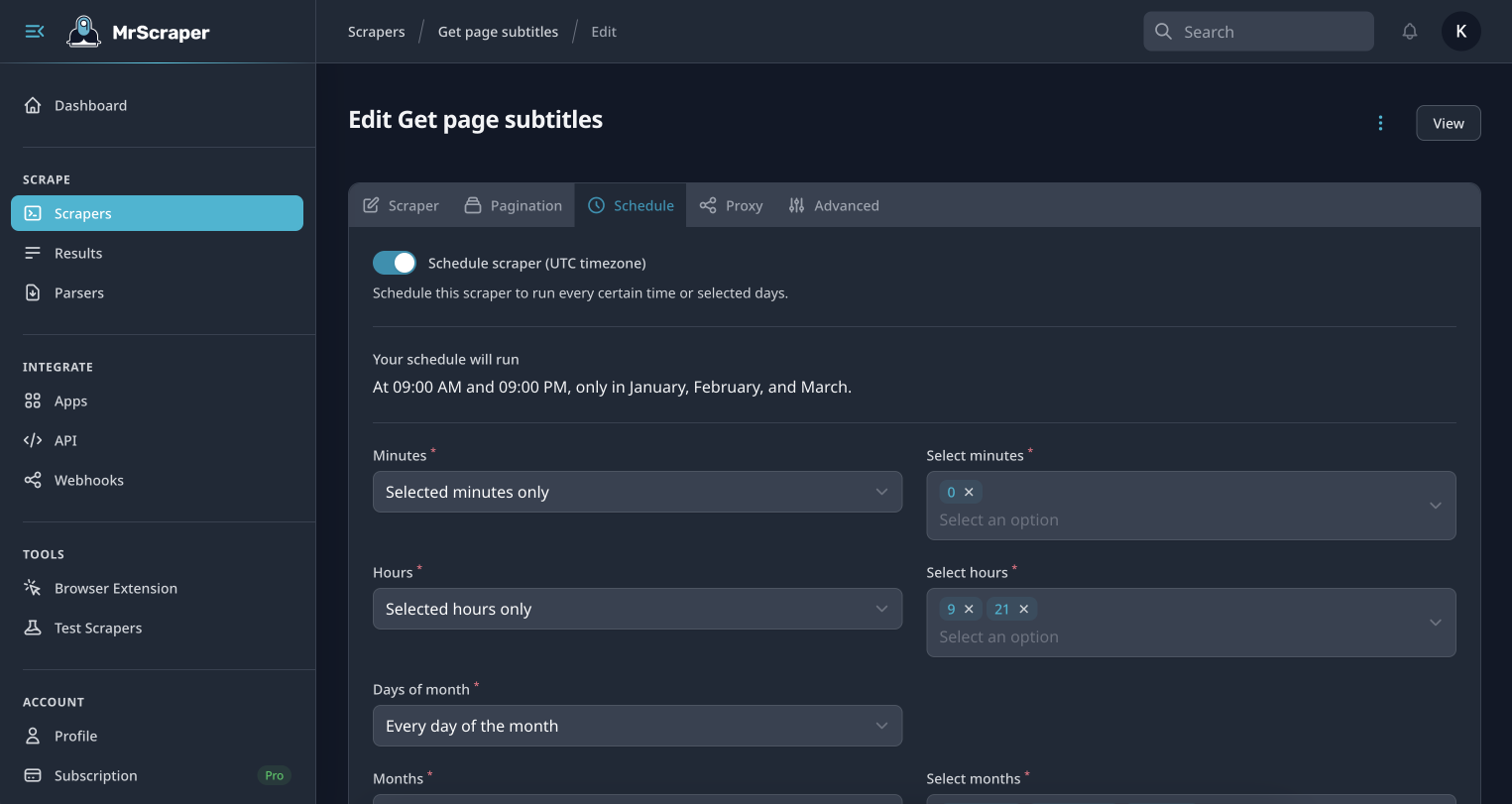
Task: Remove the minute 0 chip
Action: tap(969, 492)
